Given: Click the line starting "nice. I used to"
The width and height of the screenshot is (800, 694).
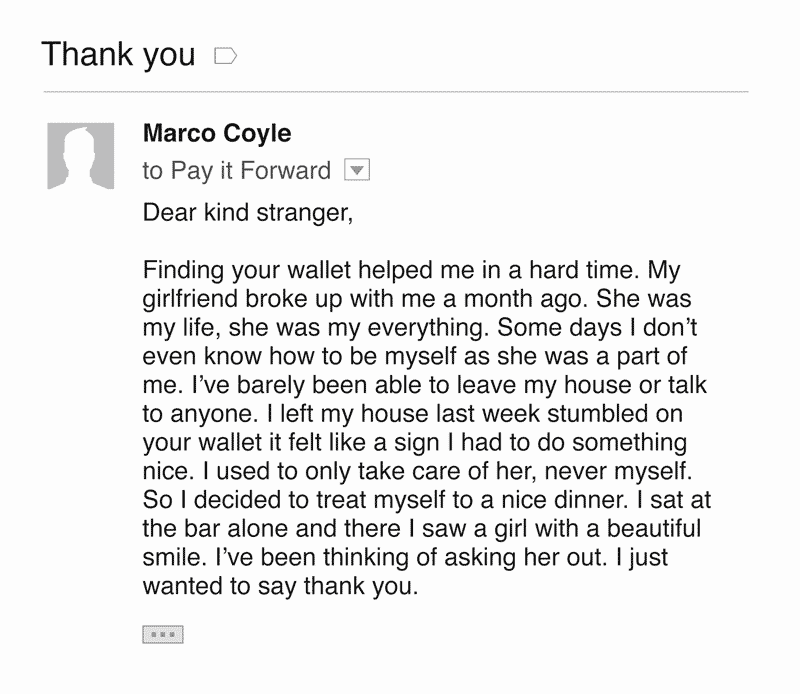Looking at the screenshot, I should pyautogui.click(x=414, y=471).
